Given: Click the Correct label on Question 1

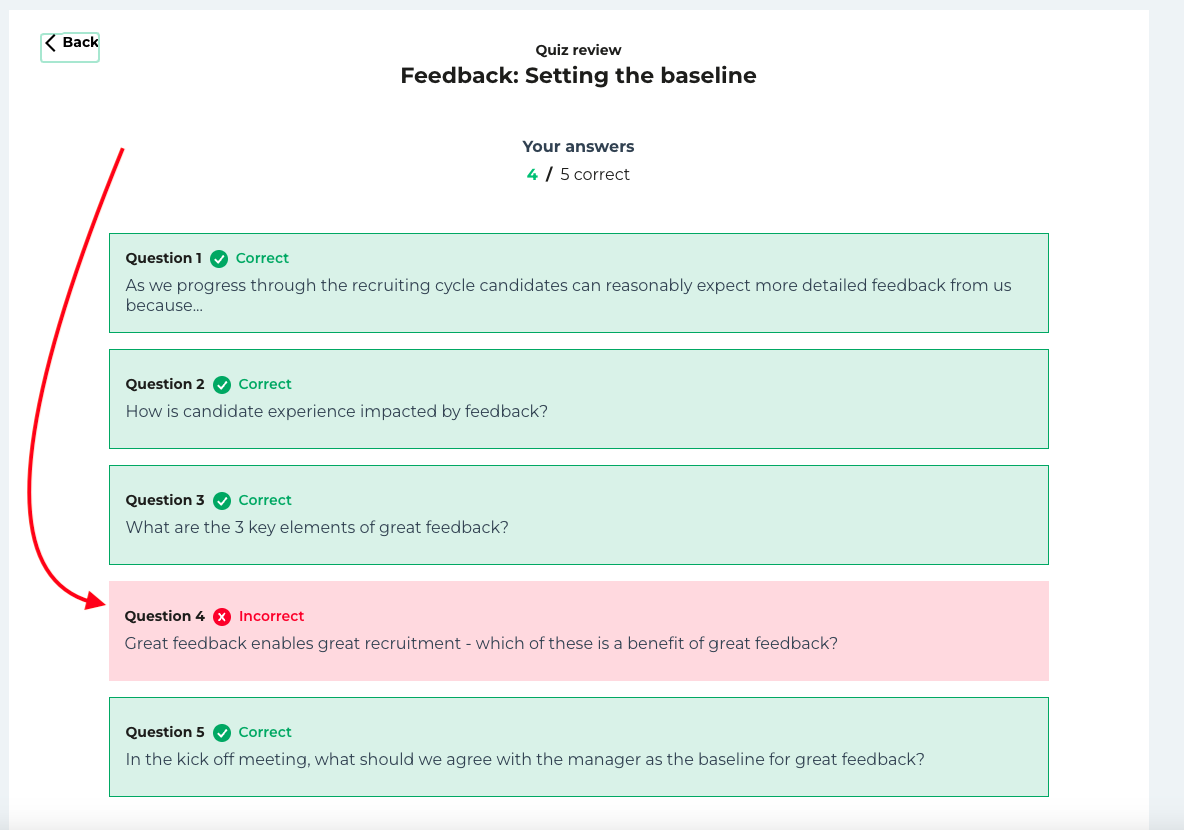Looking at the screenshot, I should coord(262,259).
